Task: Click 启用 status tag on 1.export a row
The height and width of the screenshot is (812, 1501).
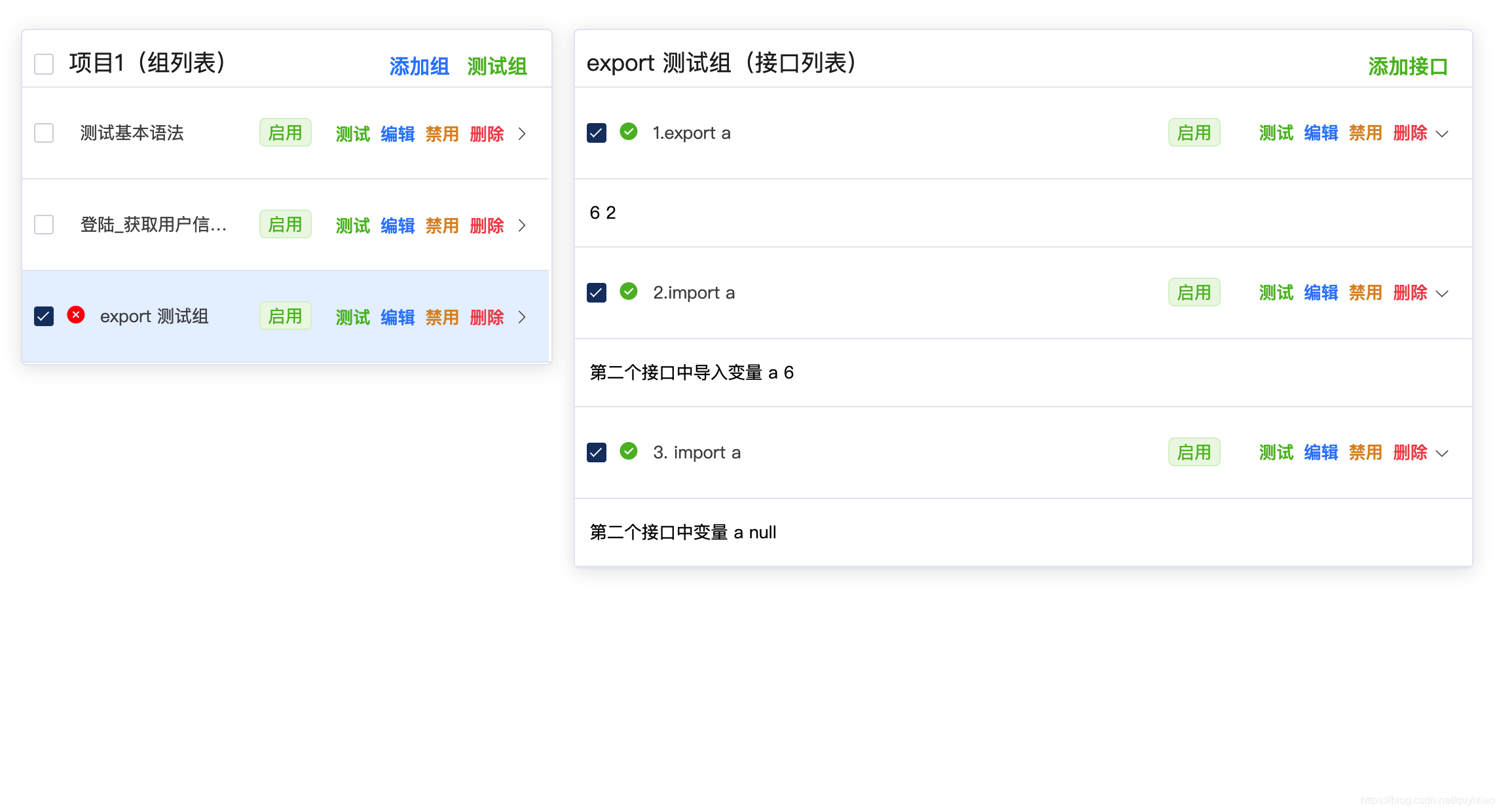Action: point(1195,133)
